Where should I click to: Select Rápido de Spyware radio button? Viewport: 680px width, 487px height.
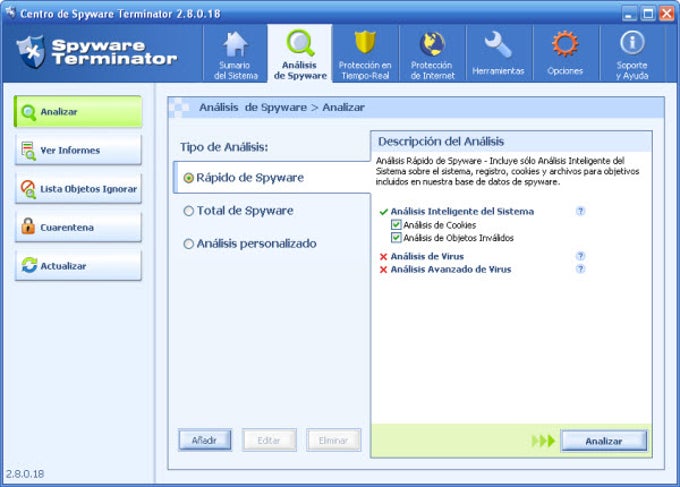coord(188,178)
